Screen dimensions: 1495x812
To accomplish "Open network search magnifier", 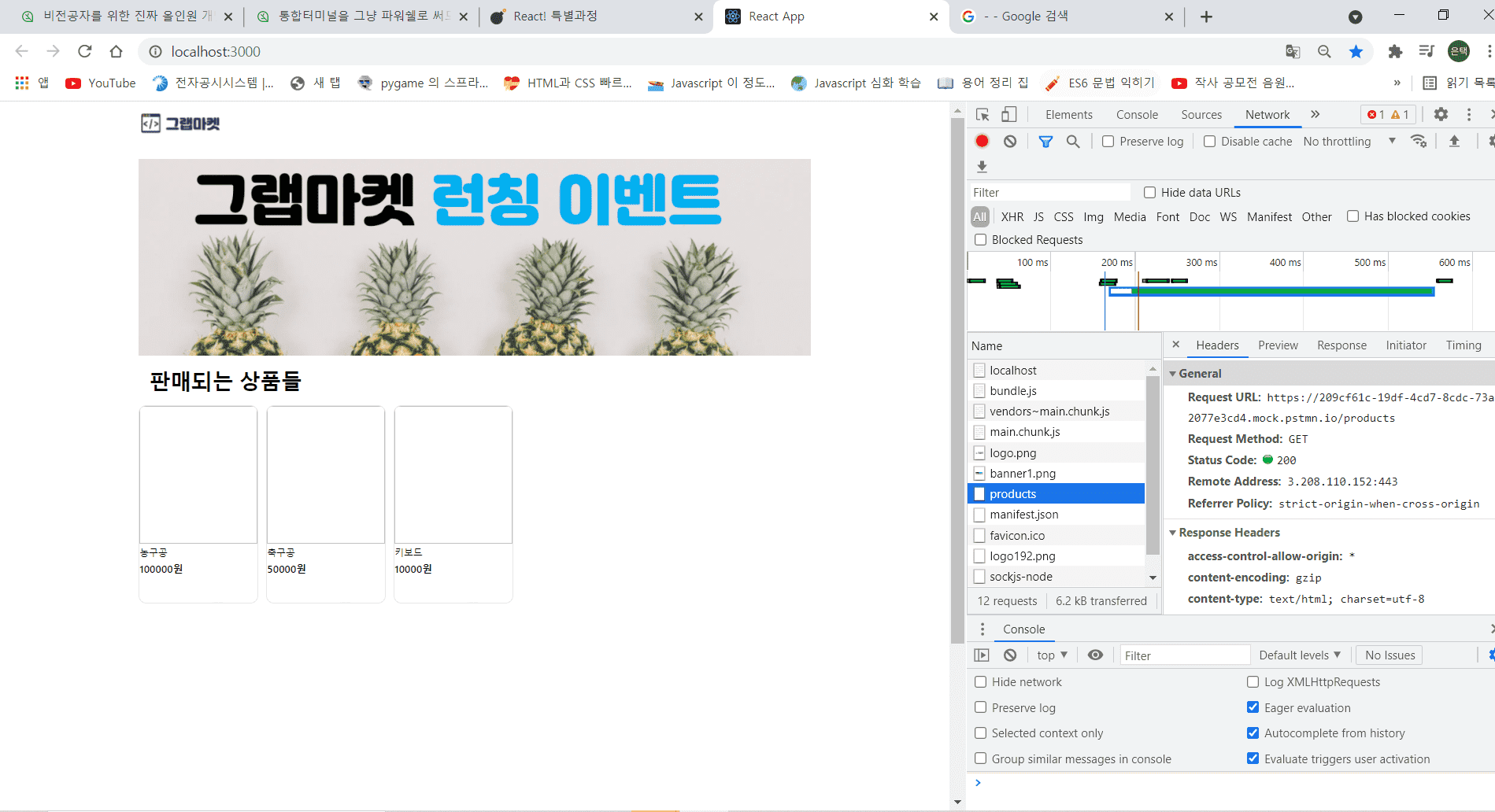I will click(x=1073, y=142).
